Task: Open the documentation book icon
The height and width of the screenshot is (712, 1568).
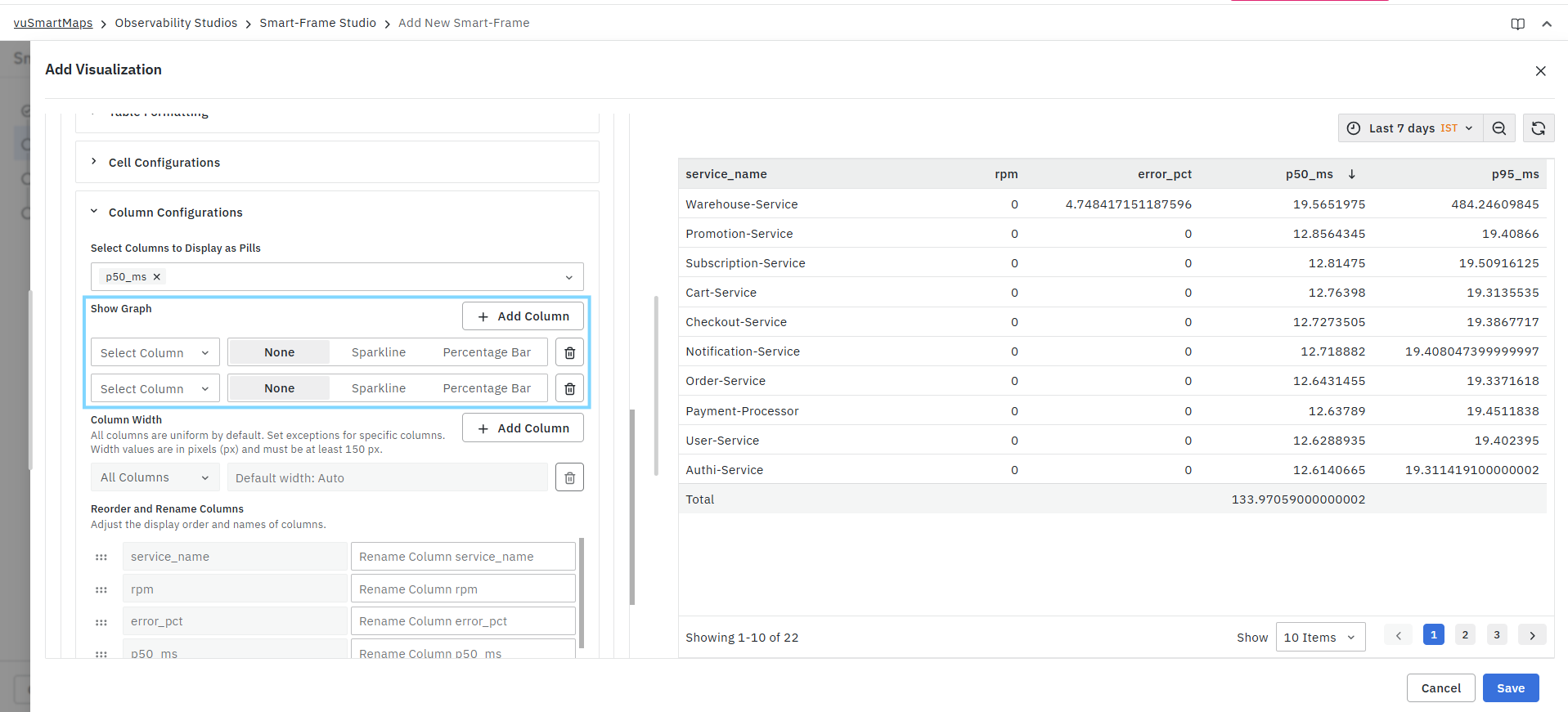Action: tap(1518, 24)
